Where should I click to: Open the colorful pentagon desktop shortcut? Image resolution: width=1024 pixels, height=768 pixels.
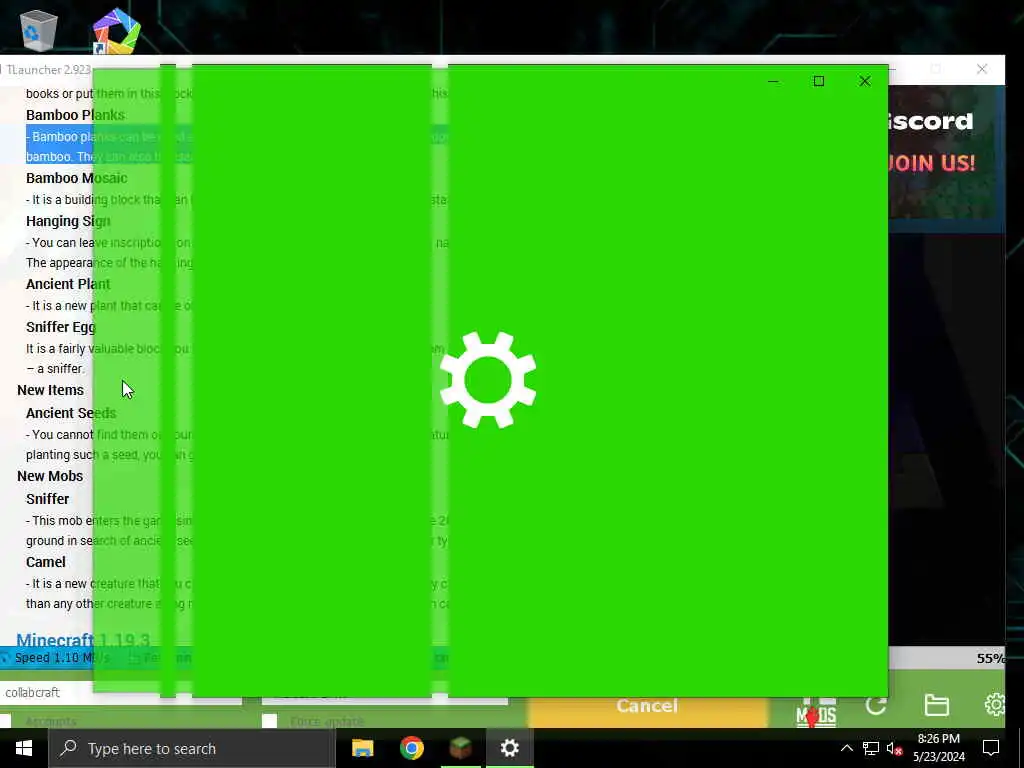click(x=116, y=30)
